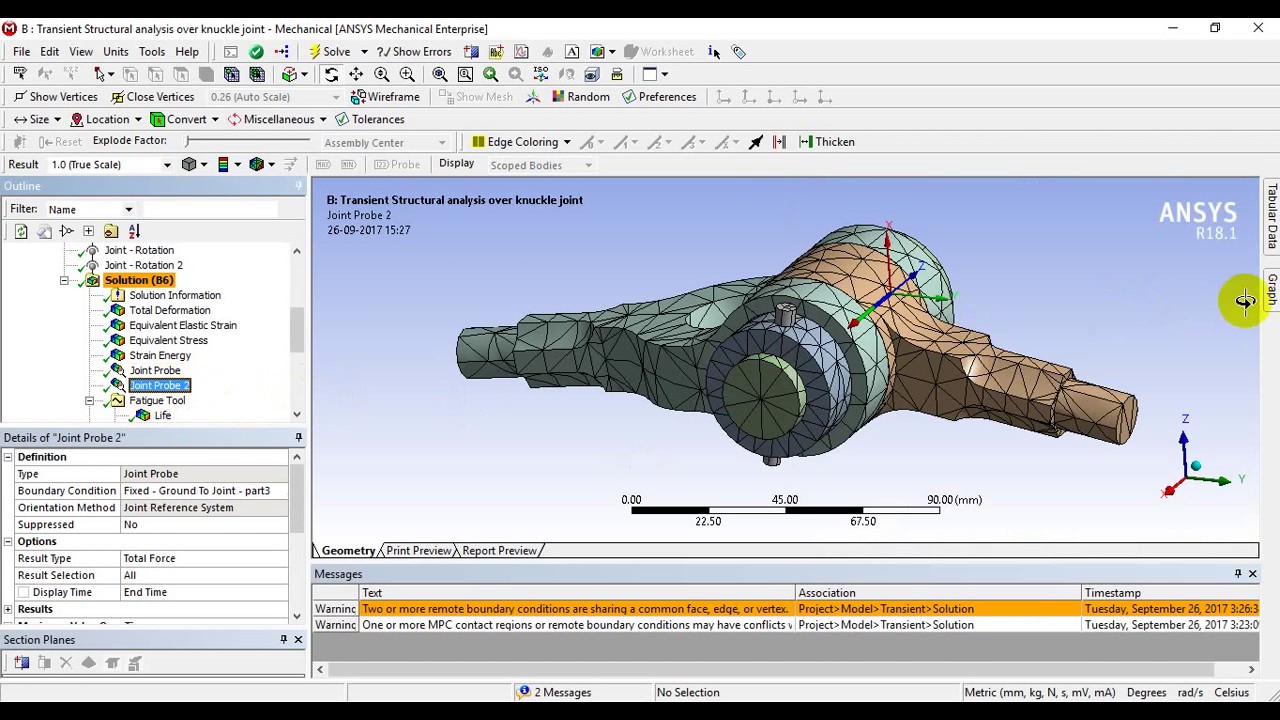Viewport: 1280px width, 720px height.
Task: Open the Edit menu
Action: click(x=50, y=52)
